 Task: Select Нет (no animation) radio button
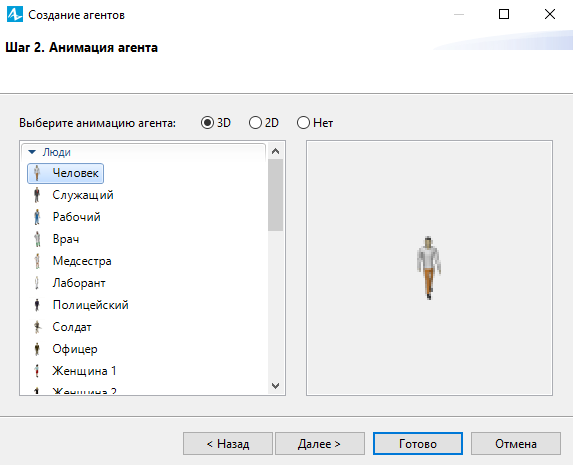[303, 122]
